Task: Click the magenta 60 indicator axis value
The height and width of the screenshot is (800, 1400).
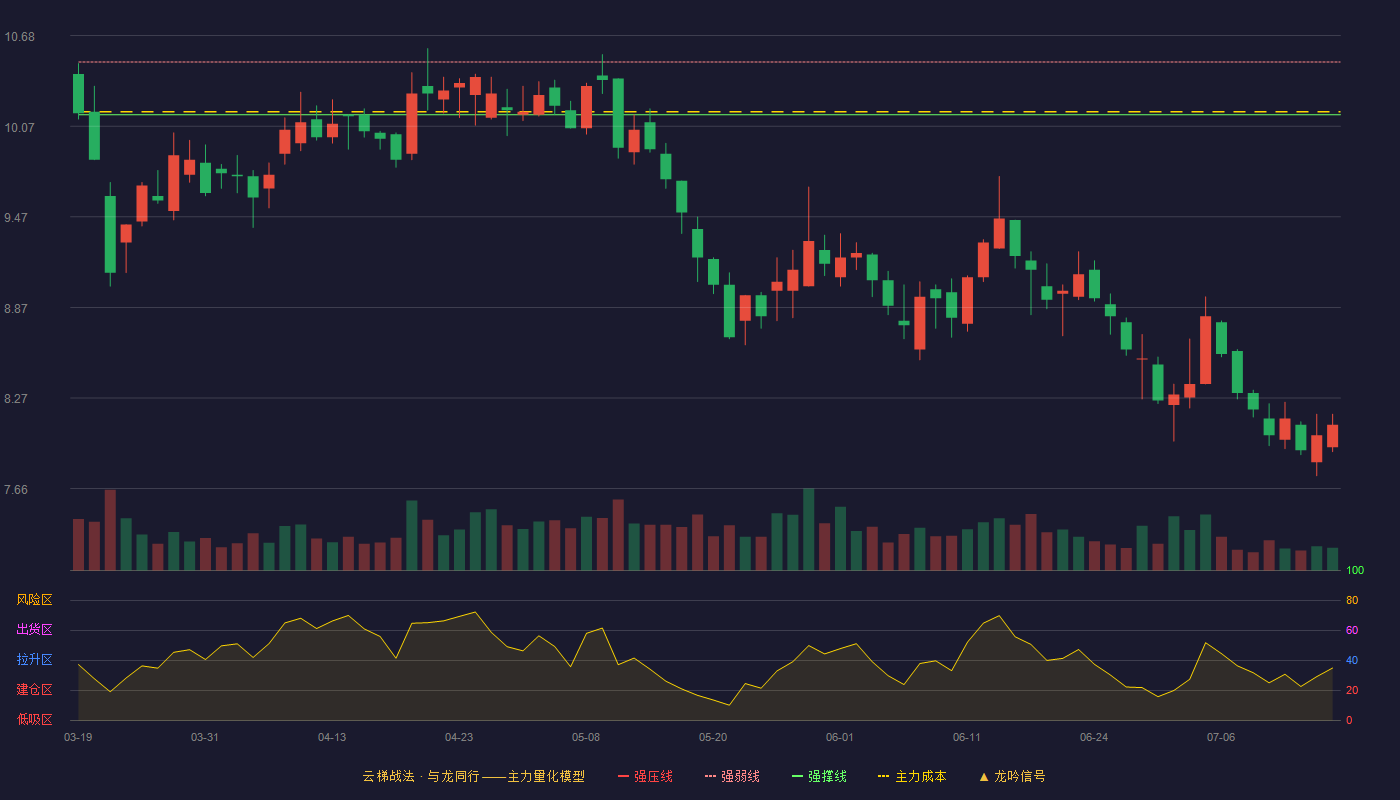Action: pos(1352,630)
